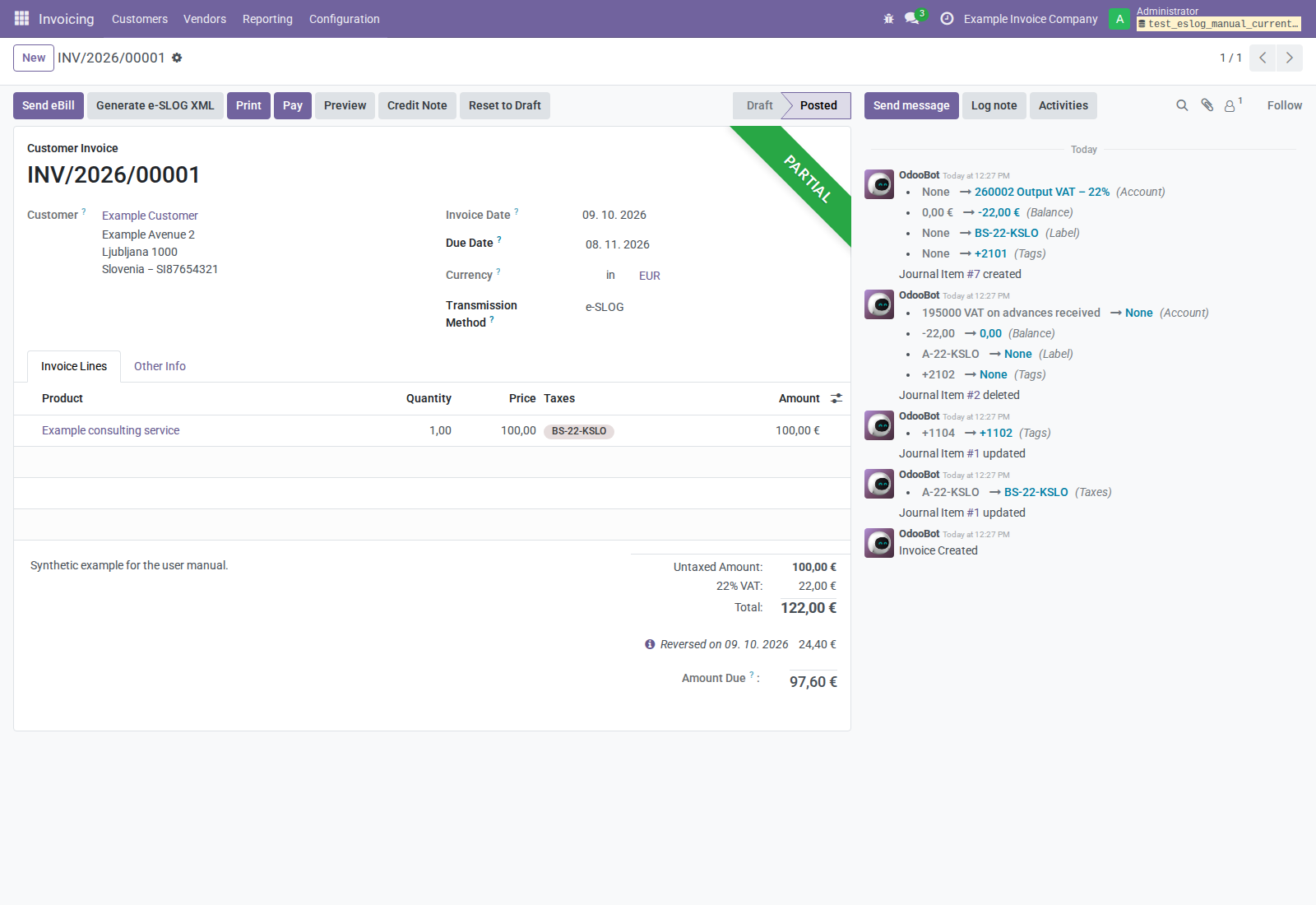This screenshot has width=1316, height=905.
Task: Click the debug bug icon
Action: point(888,18)
